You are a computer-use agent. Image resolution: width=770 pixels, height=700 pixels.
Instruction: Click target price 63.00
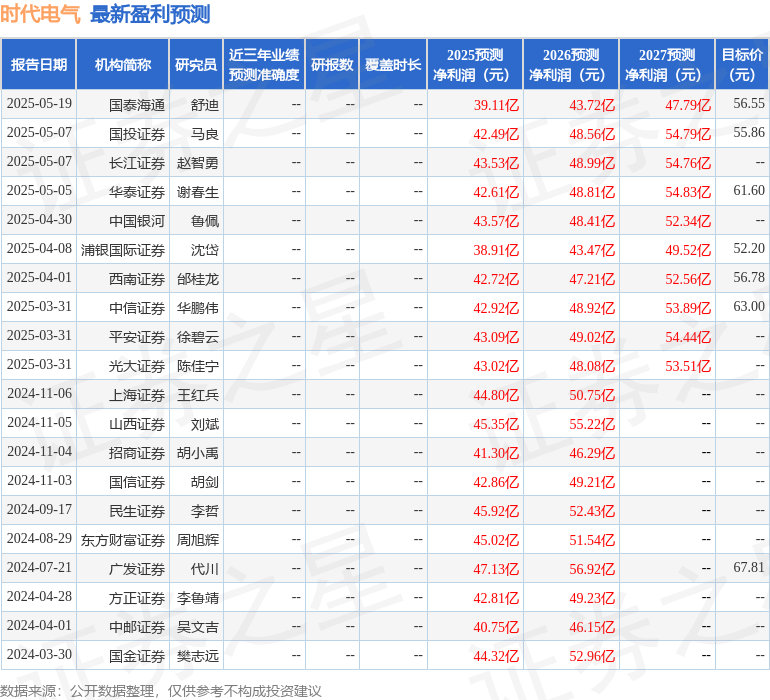749,307
